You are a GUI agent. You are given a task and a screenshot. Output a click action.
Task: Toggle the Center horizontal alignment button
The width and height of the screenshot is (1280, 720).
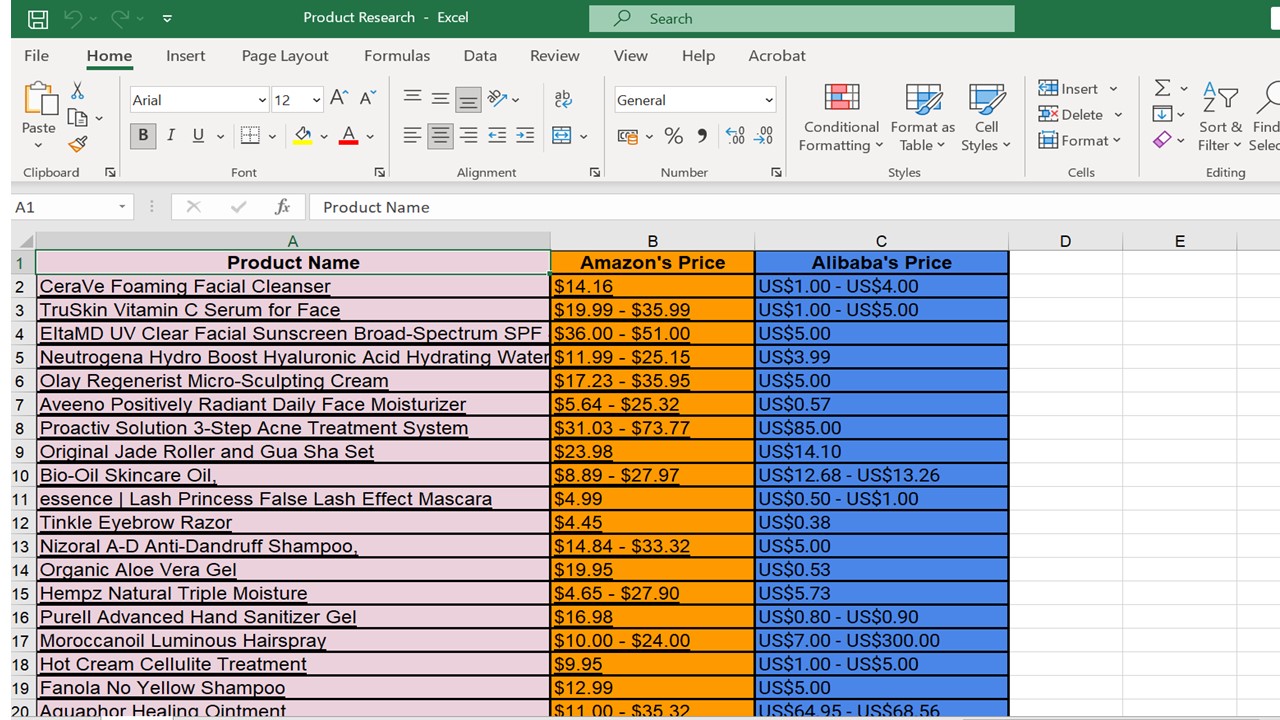point(440,136)
